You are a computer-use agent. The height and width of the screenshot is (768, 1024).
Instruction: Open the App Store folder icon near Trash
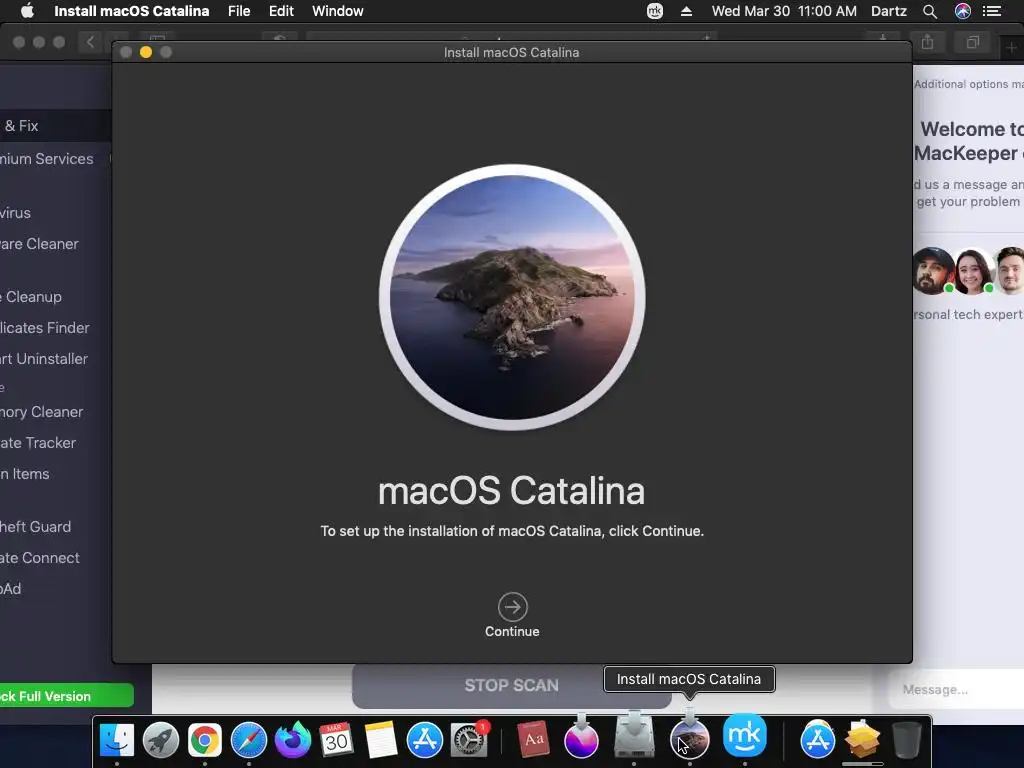(x=818, y=741)
